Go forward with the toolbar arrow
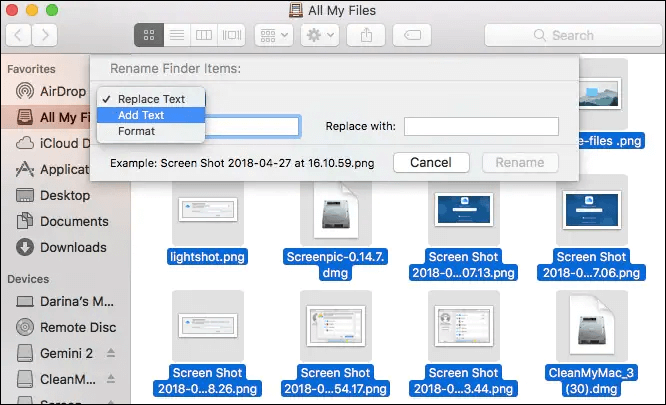The height and width of the screenshot is (405, 666). click(x=45, y=35)
